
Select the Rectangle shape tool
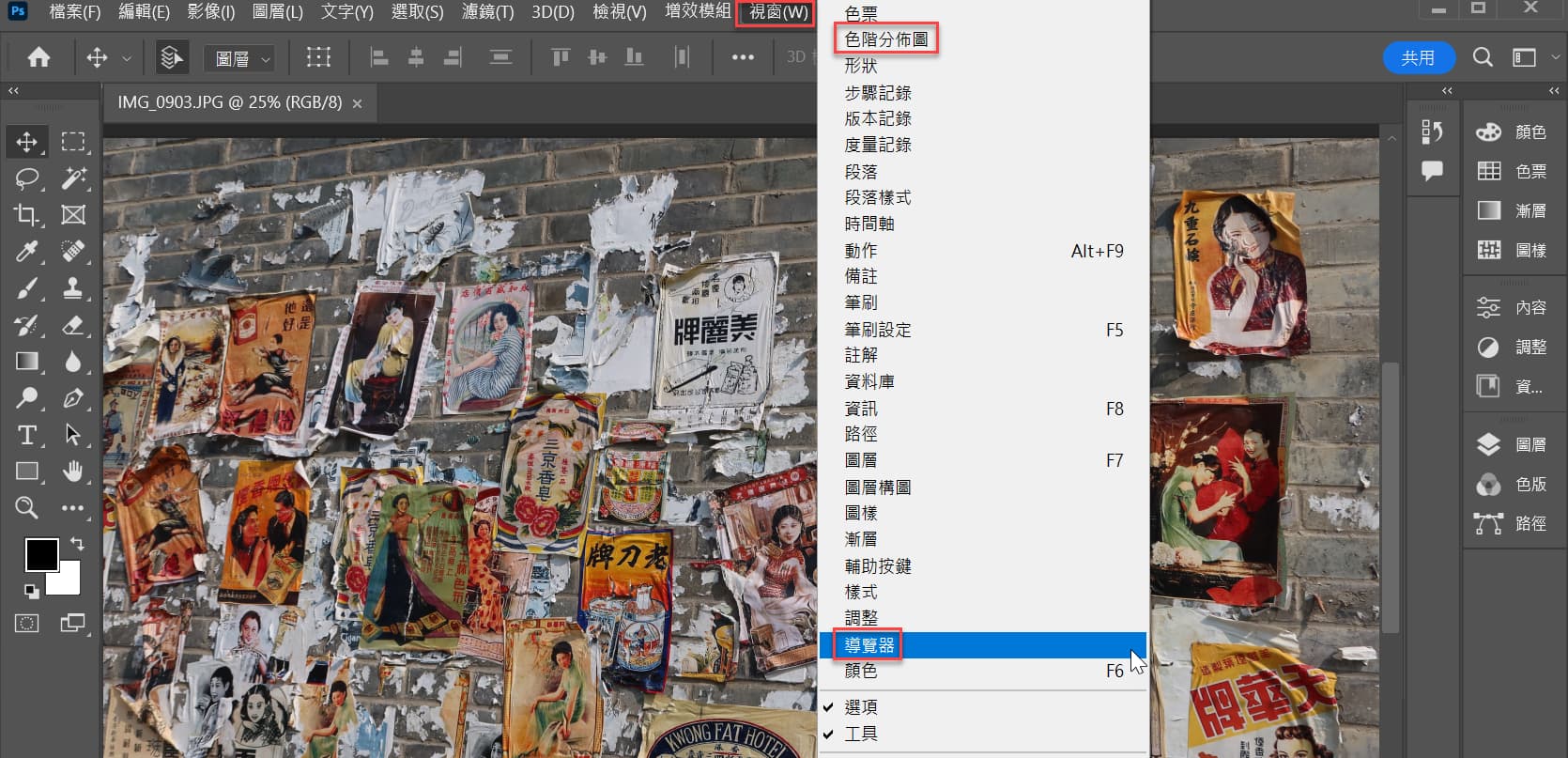26,472
